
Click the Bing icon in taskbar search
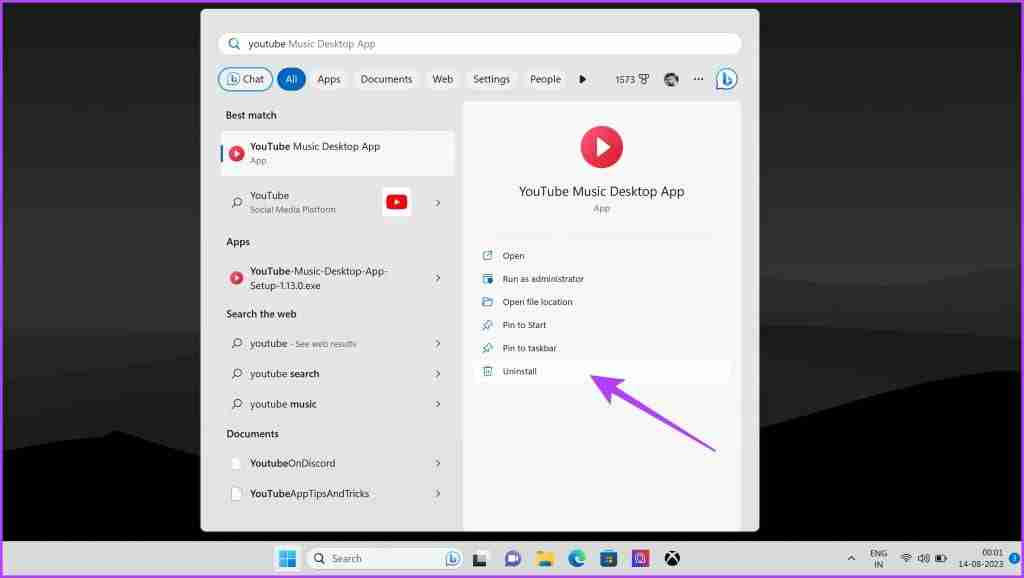click(x=452, y=558)
